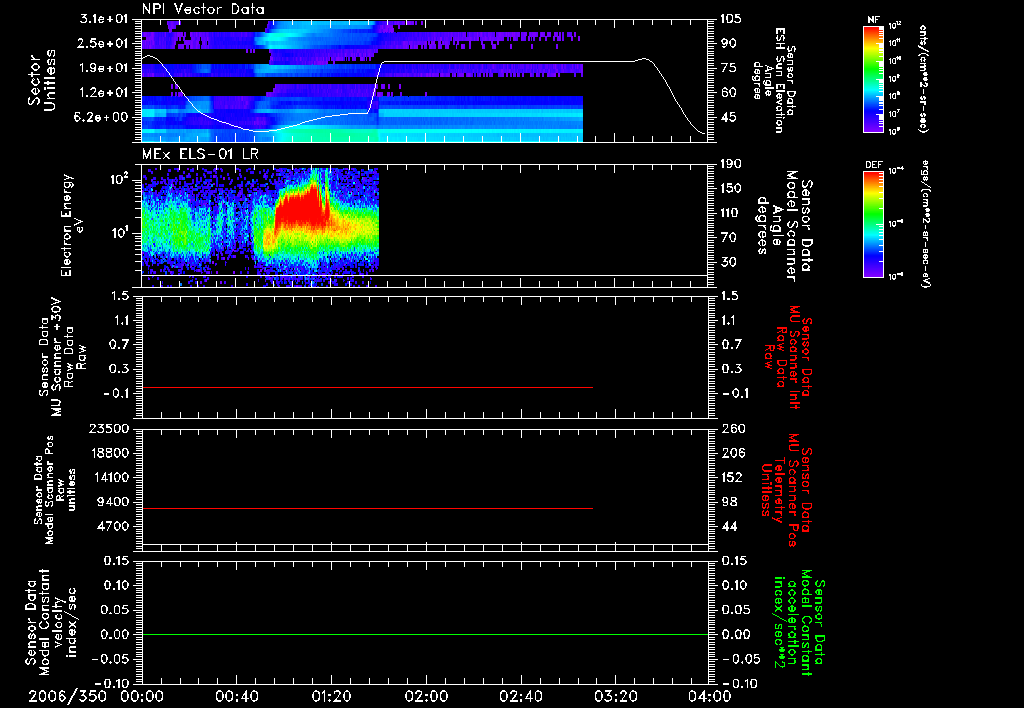Click the Sector Unitless axis title
The height and width of the screenshot is (708, 1024).
(42, 80)
